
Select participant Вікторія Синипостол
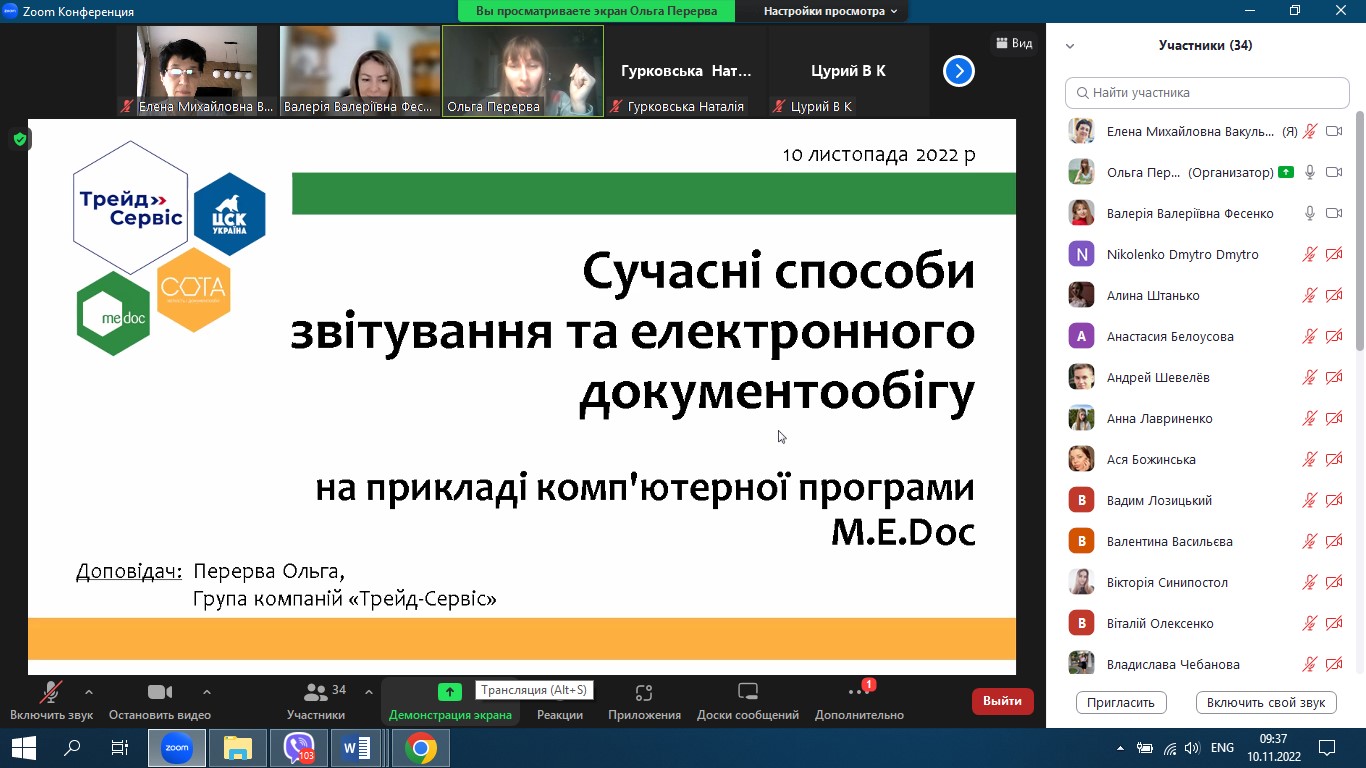1205,582
